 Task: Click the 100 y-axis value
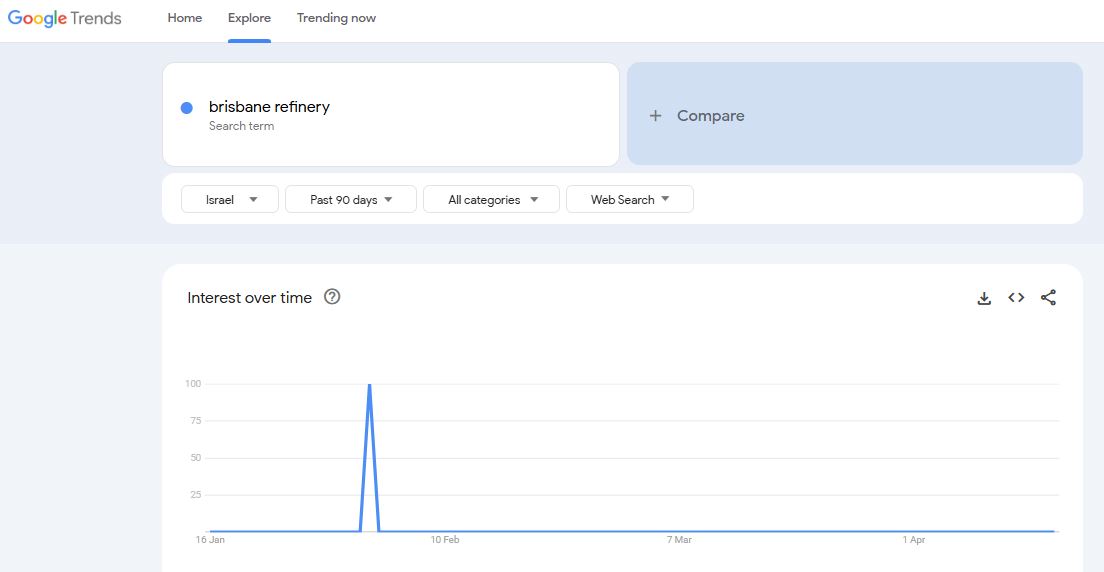[x=193, y=384]
